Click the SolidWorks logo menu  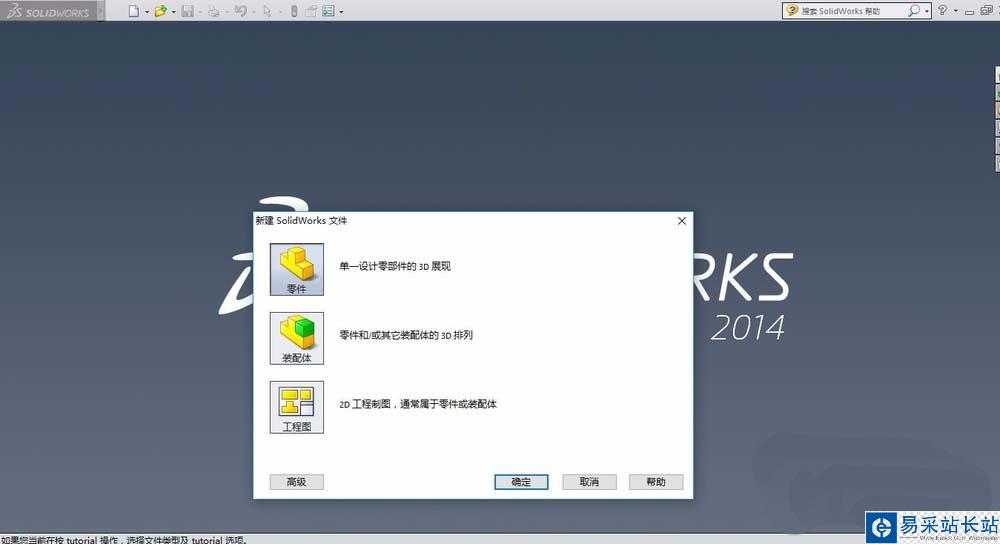[48, 11]
